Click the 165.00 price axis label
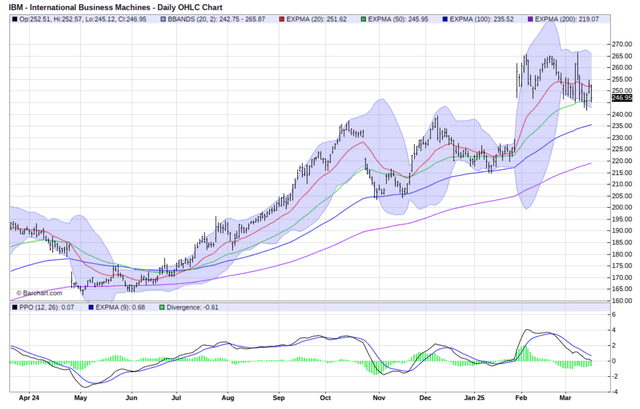 coord(622,289)
